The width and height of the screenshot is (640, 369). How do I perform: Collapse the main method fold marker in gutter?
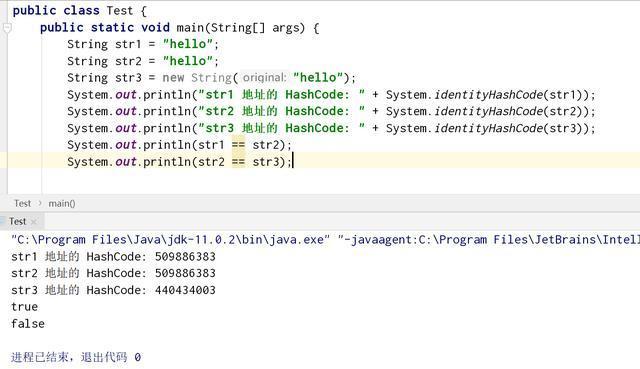click(7, 28)
